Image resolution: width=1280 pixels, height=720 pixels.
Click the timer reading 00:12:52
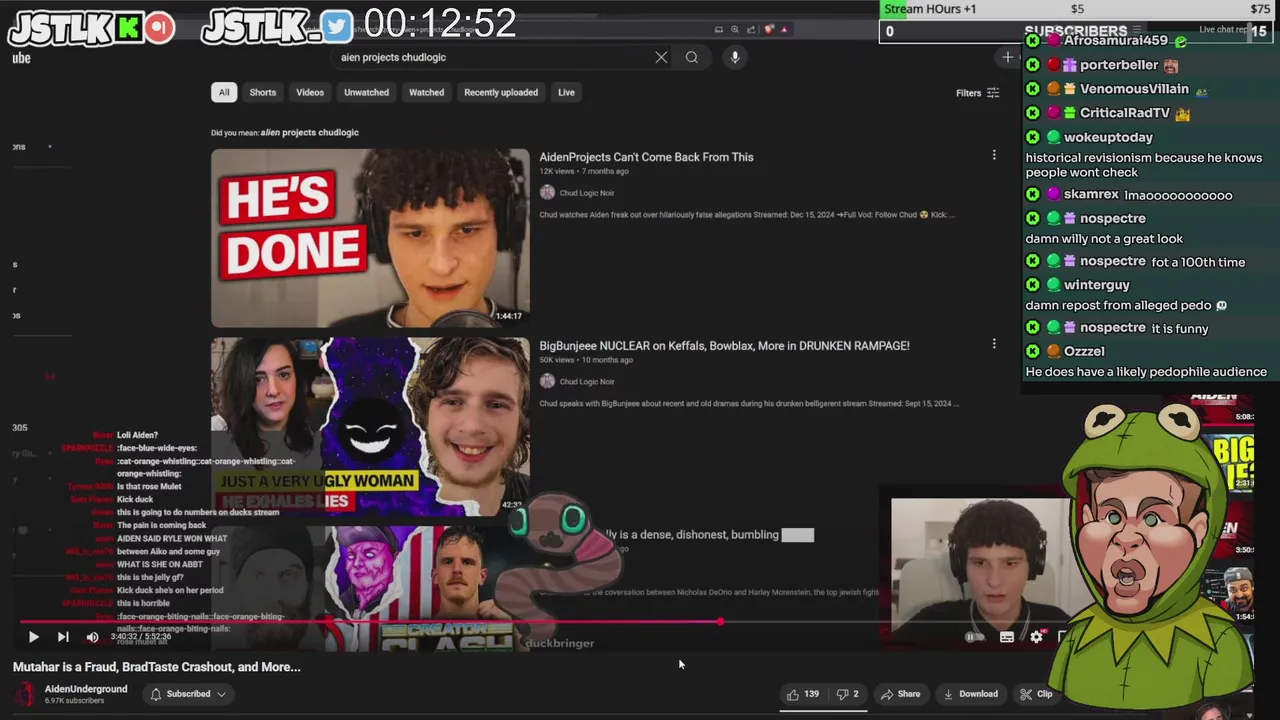pyautogui.click(x=439, y=23)
